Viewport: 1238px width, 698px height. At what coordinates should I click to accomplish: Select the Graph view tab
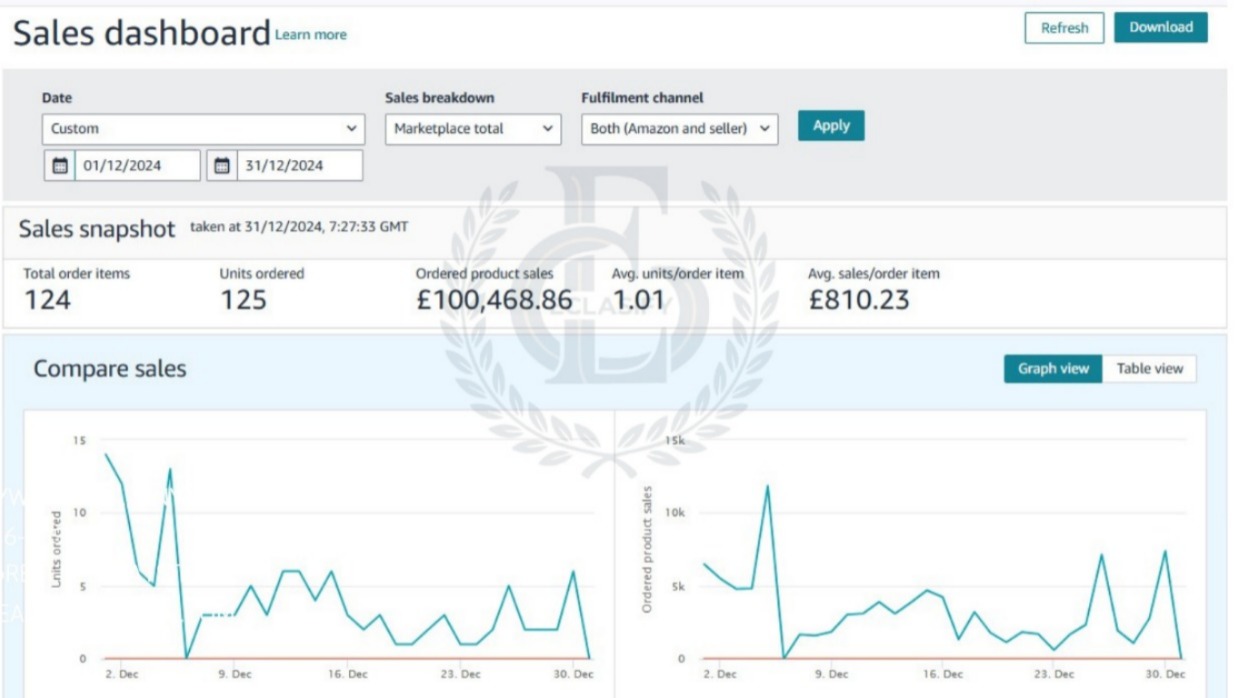1053,369
